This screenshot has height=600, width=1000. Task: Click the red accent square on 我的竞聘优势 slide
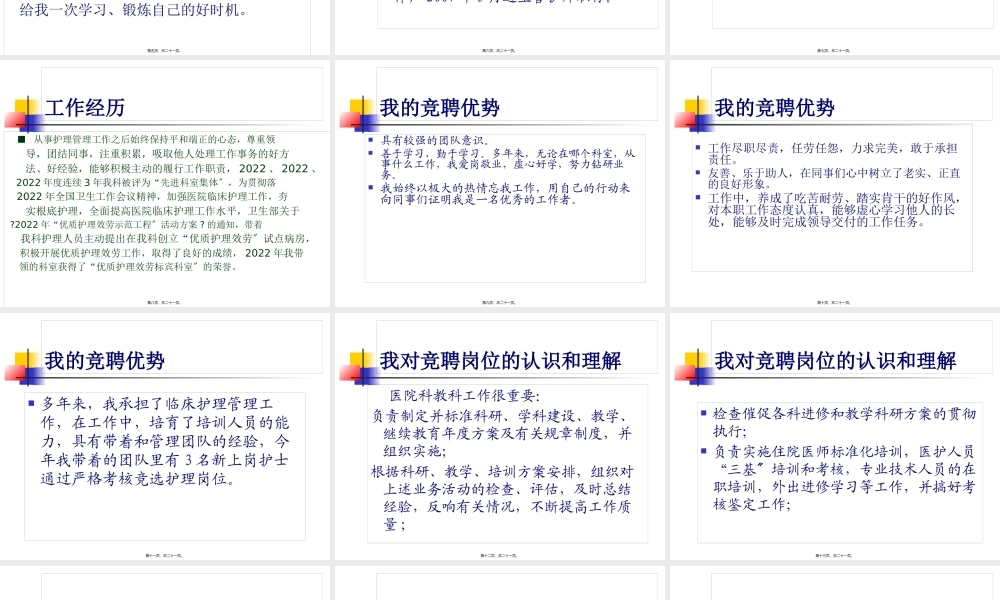[x=348, y=119]
